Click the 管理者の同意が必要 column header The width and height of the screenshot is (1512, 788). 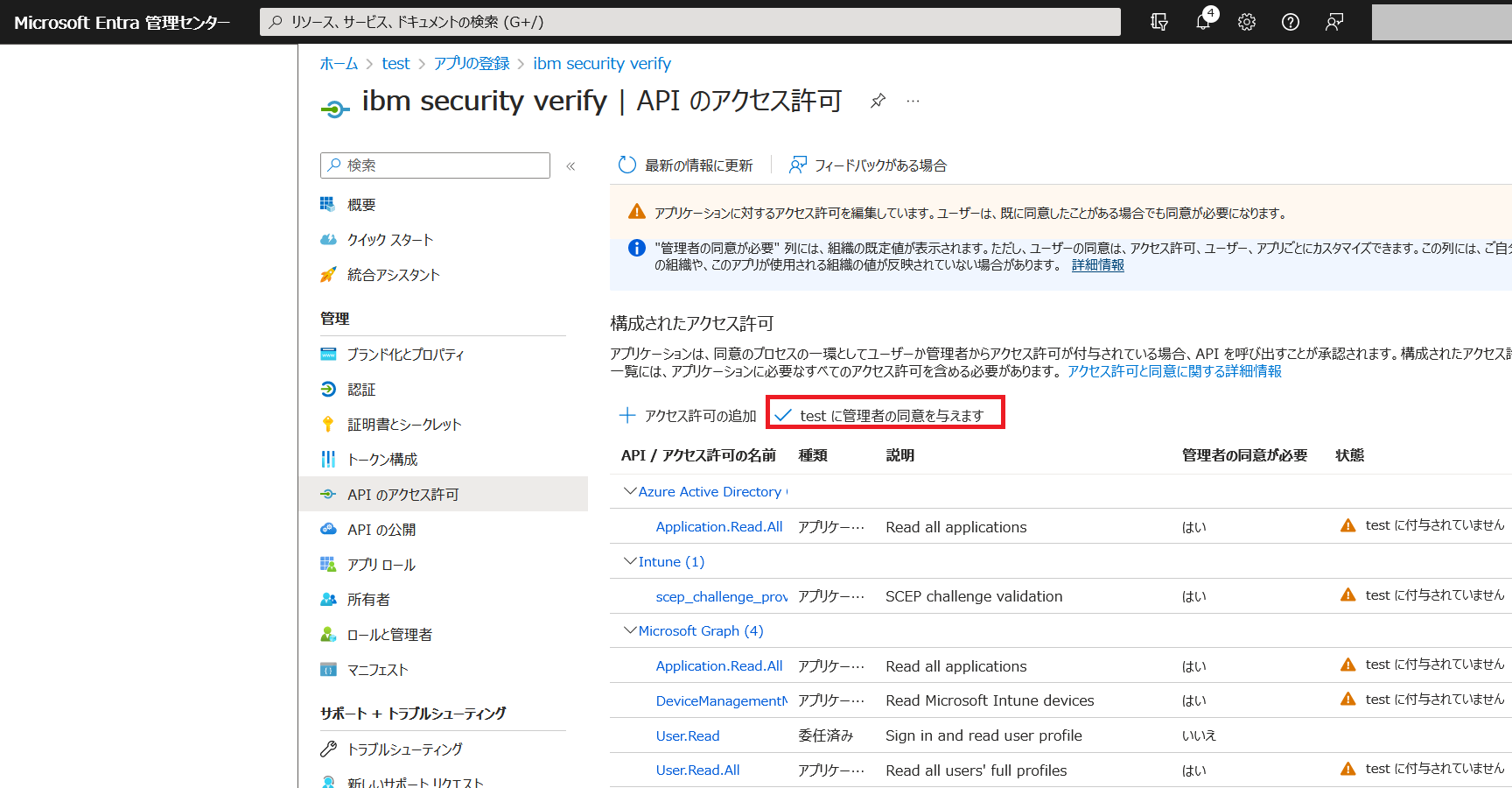1244,455
